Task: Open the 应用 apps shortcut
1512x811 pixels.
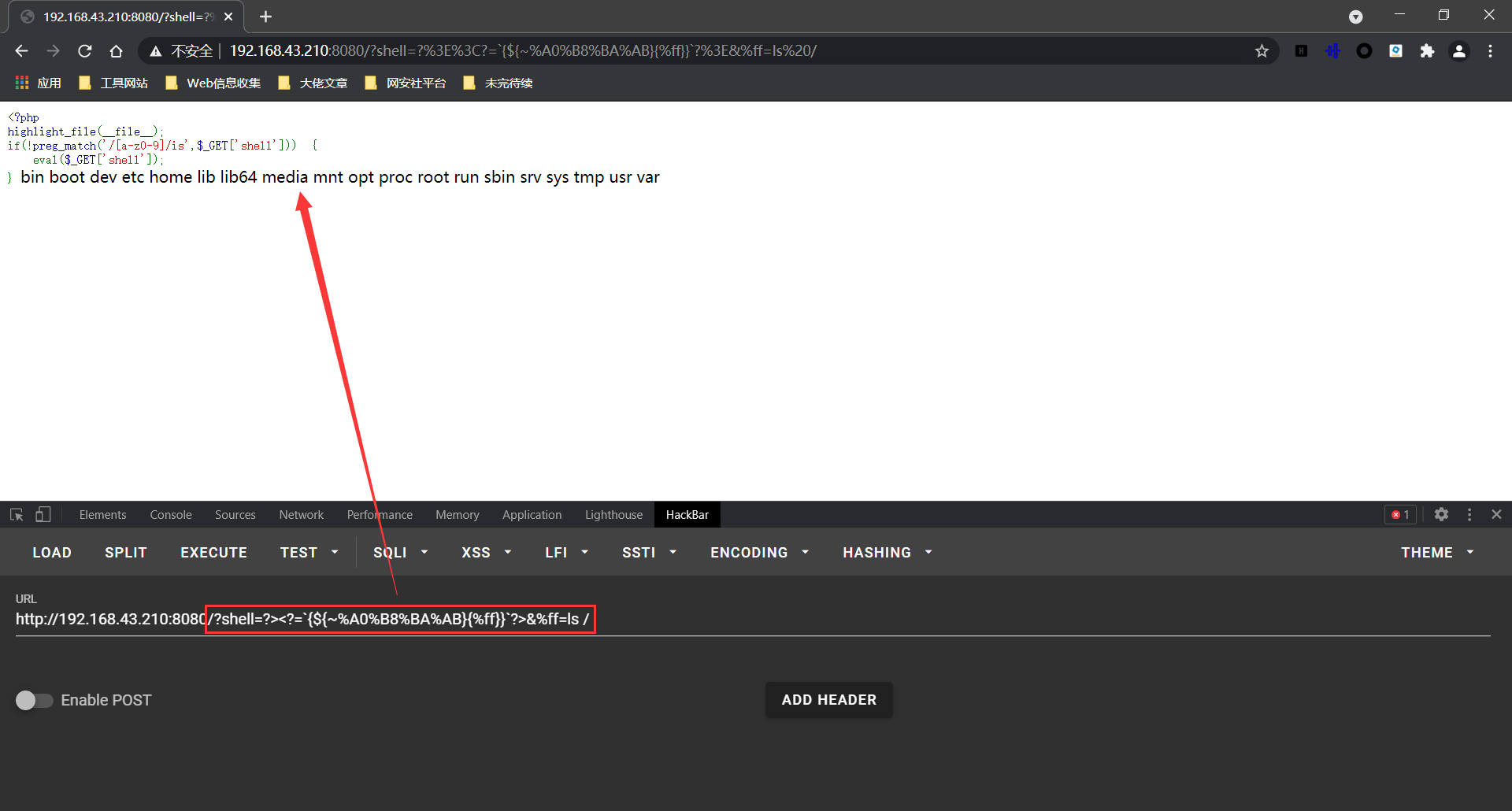Action: pos(39,83)
